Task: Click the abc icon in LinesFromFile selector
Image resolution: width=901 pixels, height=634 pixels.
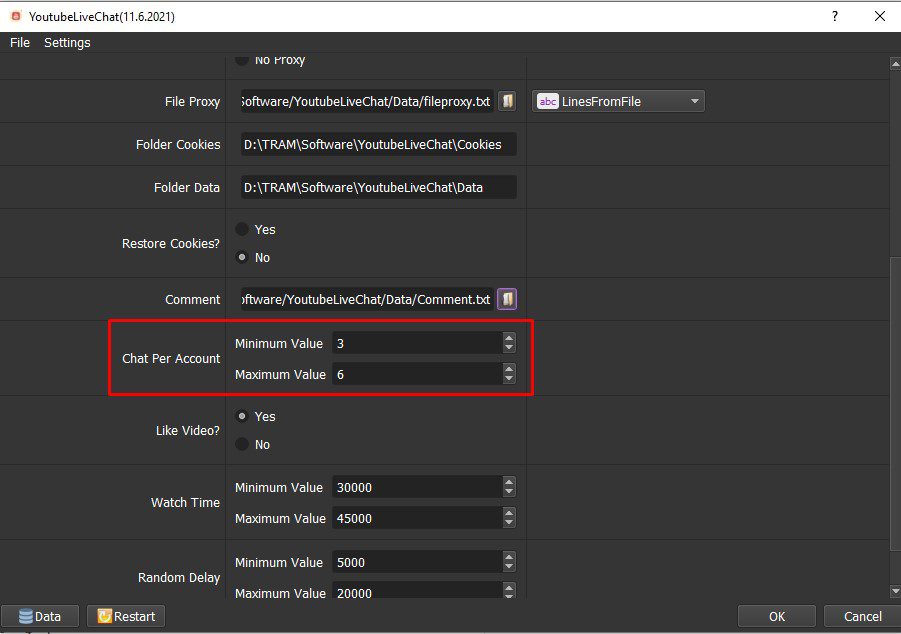Action: [548, 101]
